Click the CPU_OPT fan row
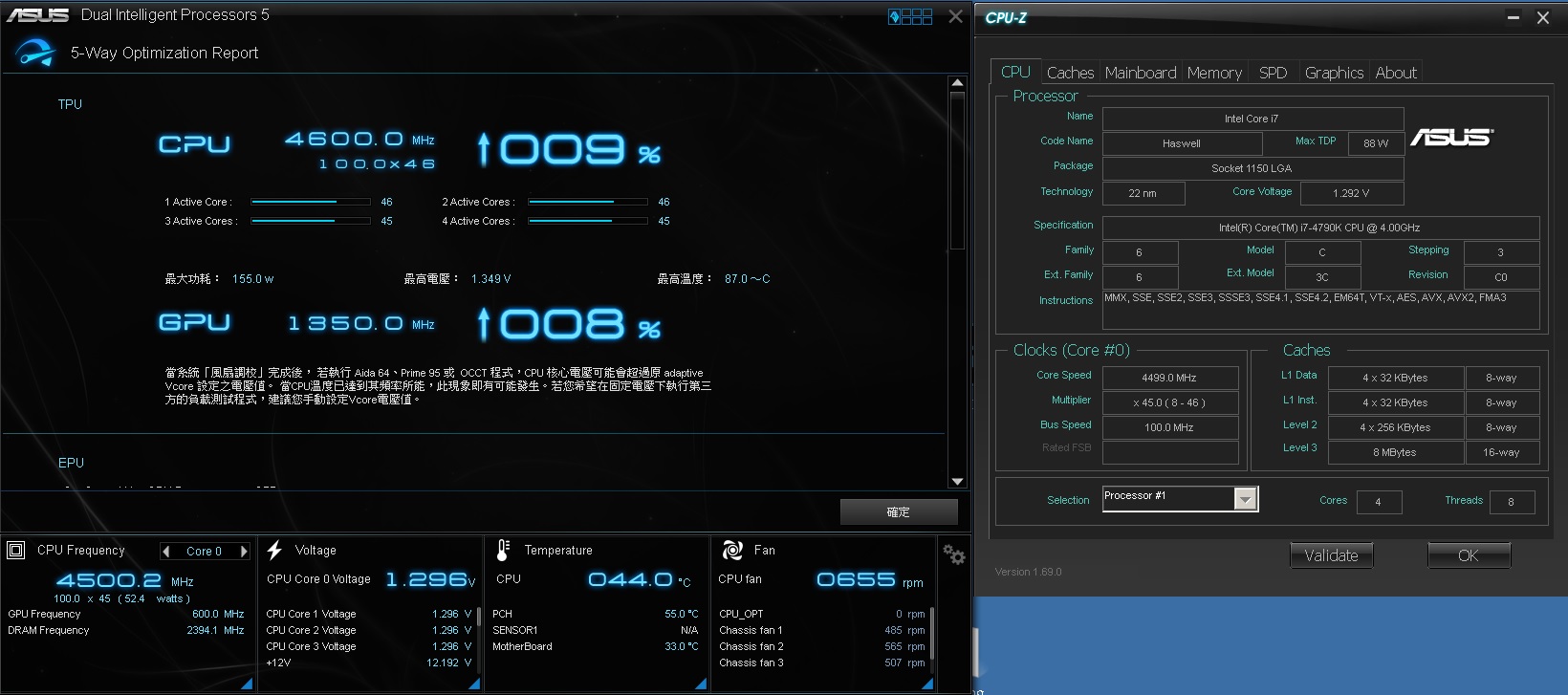The width and height of the screenshot is (1568, 695). [x=822, y=614]
